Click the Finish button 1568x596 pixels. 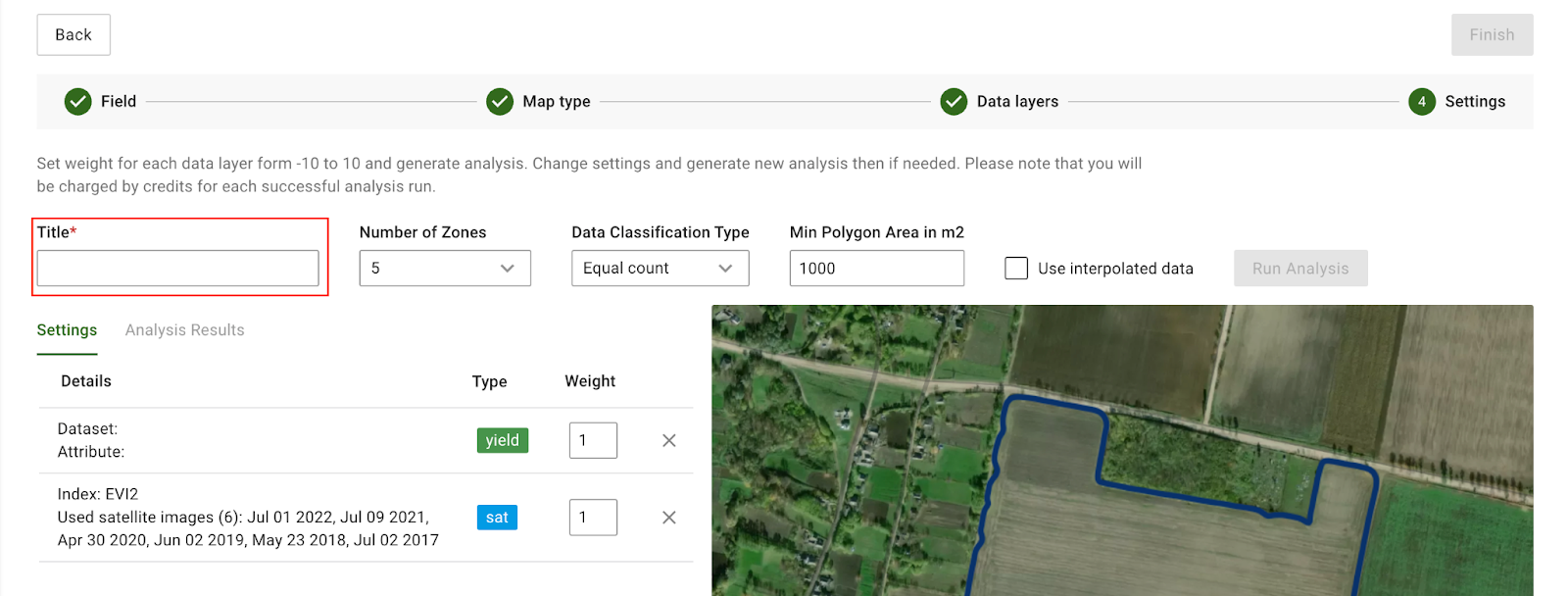click(1491, 35)
